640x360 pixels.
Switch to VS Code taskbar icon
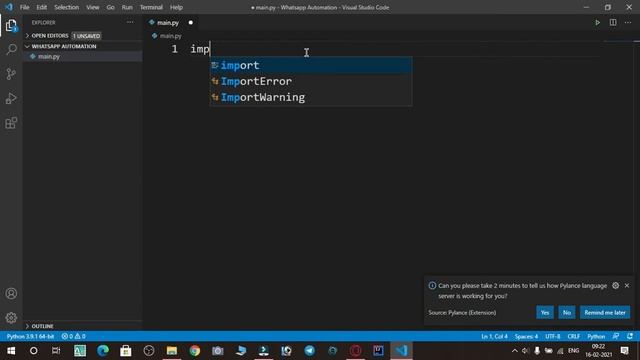coord(401,351)
